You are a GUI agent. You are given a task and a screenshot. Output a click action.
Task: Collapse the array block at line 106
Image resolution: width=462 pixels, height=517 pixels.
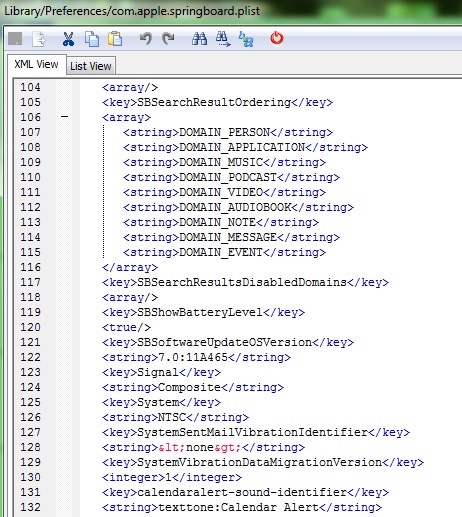tap(65, 117)
